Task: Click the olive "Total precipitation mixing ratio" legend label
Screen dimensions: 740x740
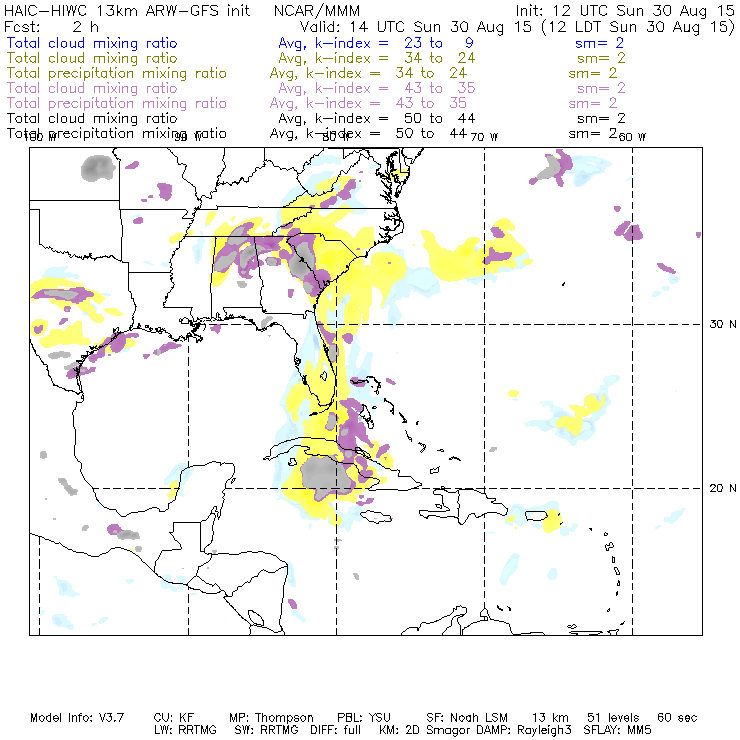Action: click(117, 73)
